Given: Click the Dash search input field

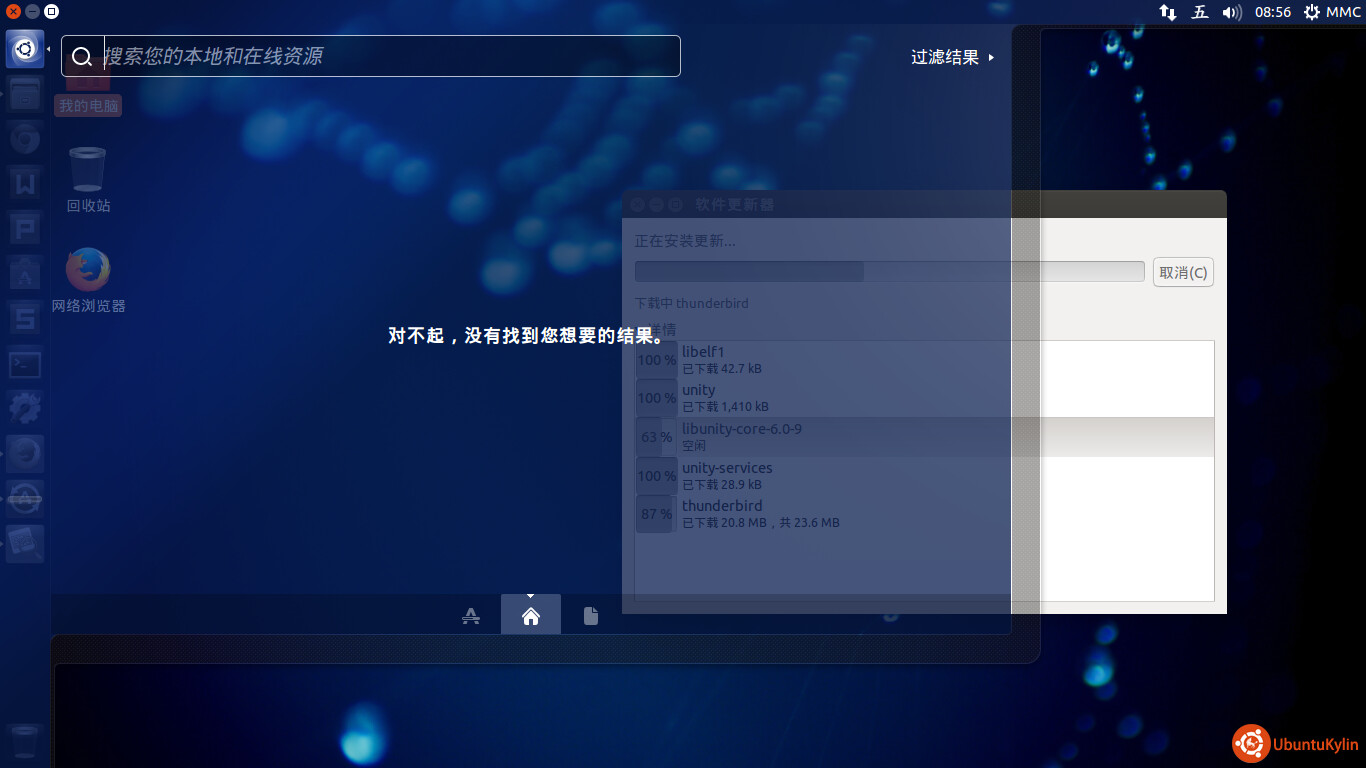Looking at the screenshot, I should click(390, 57).
